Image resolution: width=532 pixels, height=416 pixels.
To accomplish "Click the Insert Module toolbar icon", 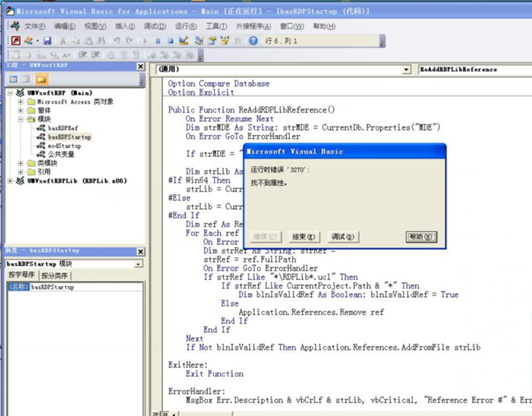I will [x=28, y=41].
